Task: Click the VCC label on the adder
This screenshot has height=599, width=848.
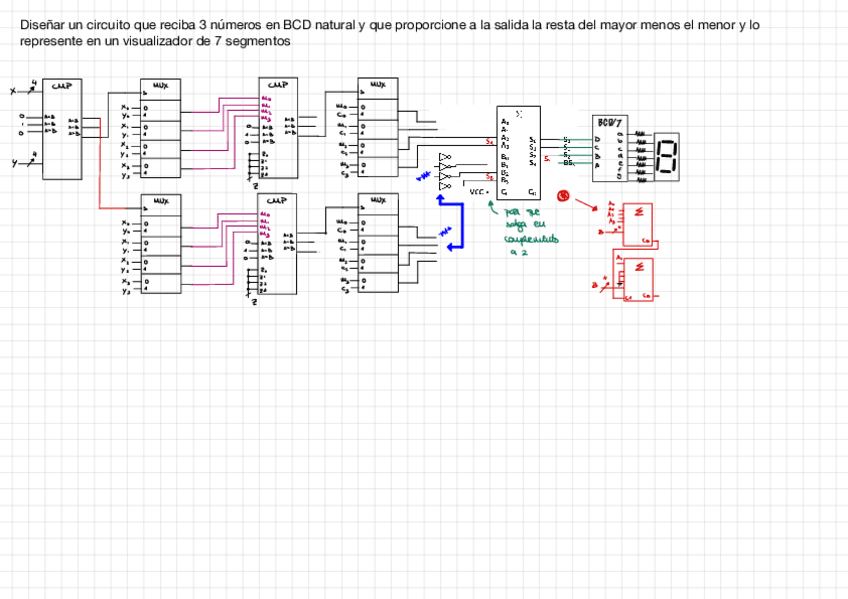Action: coord(477,191)
